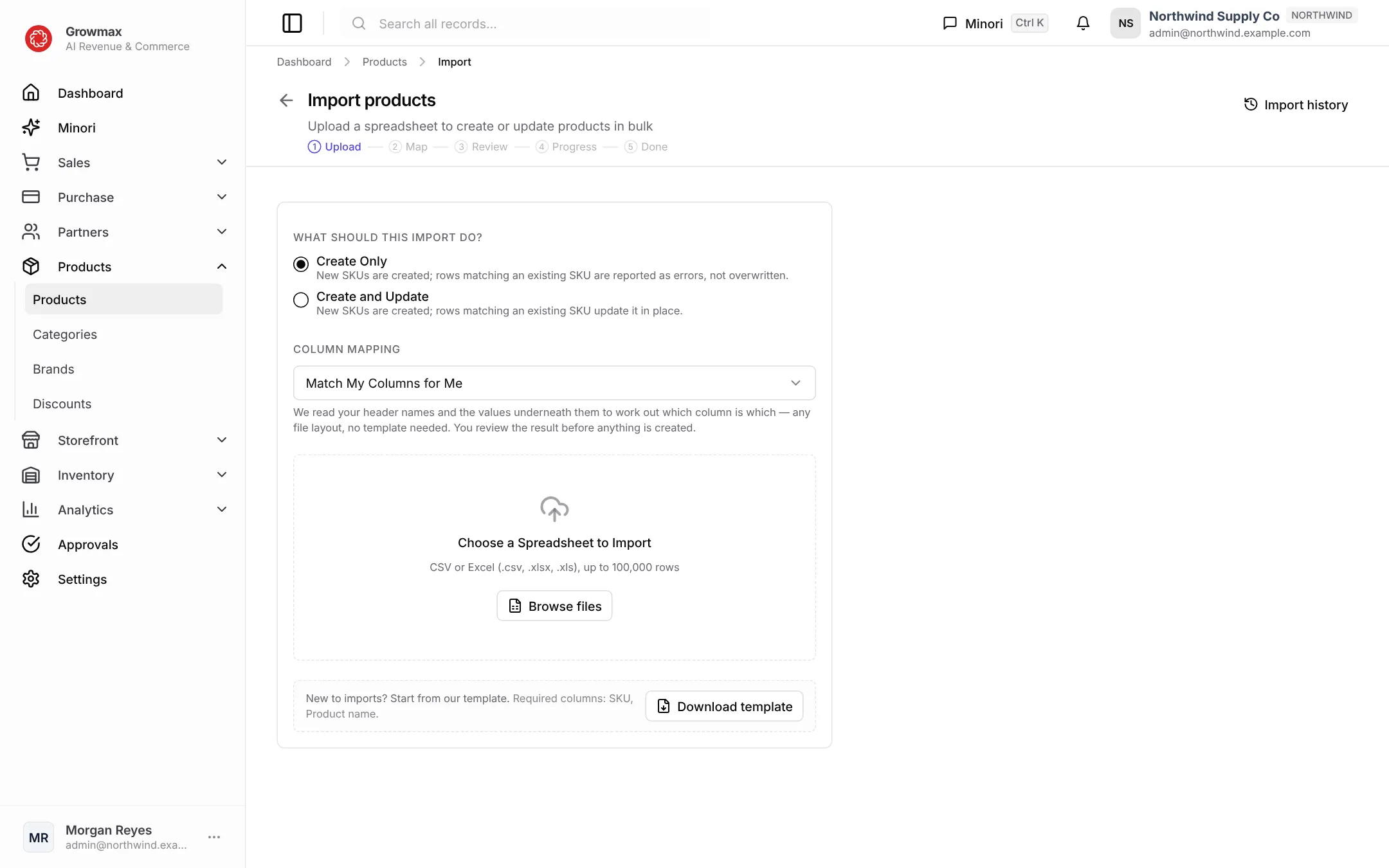The width and height of the screenshot is (1389, 868).
Task: Collapse the Products menu section
Action: pos(123,267)
